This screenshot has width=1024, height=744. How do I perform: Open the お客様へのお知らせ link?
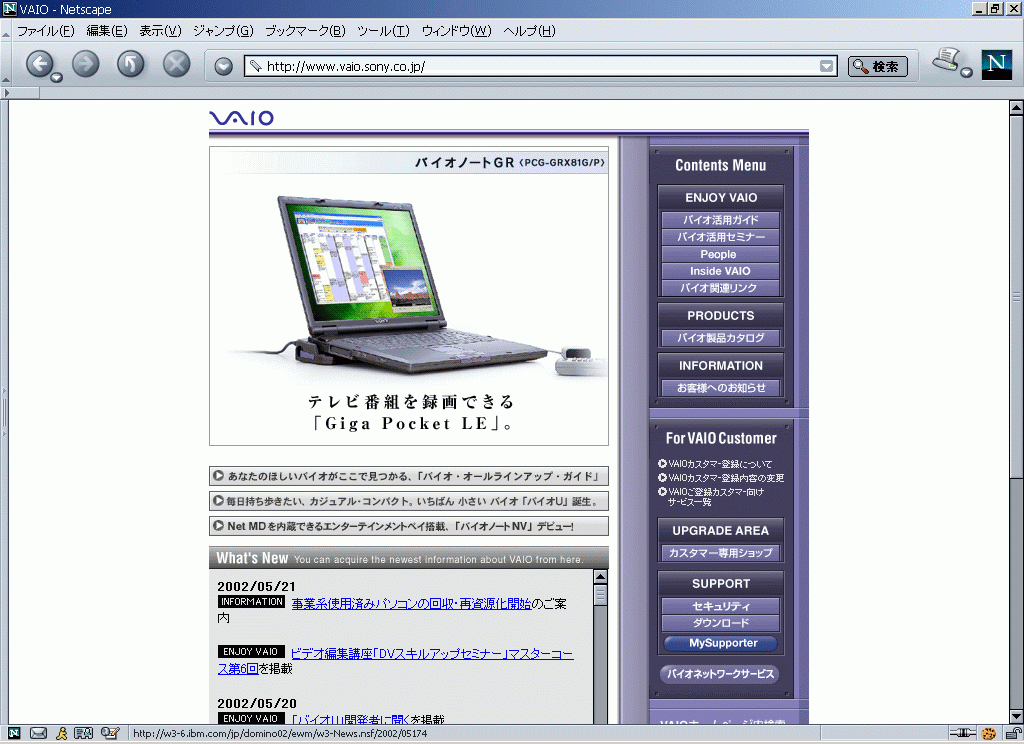(720, 388)
